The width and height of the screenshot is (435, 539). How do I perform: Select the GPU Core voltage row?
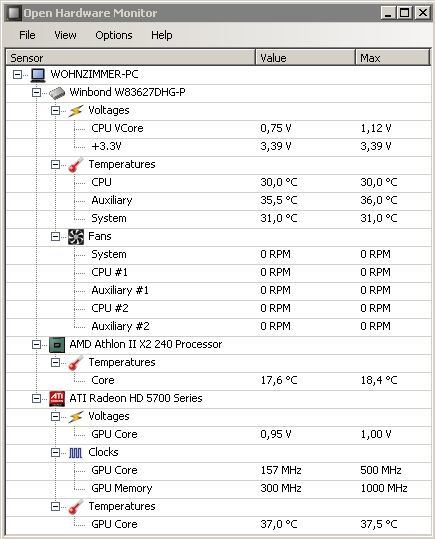pyautogui.click(x=218, y=434)
